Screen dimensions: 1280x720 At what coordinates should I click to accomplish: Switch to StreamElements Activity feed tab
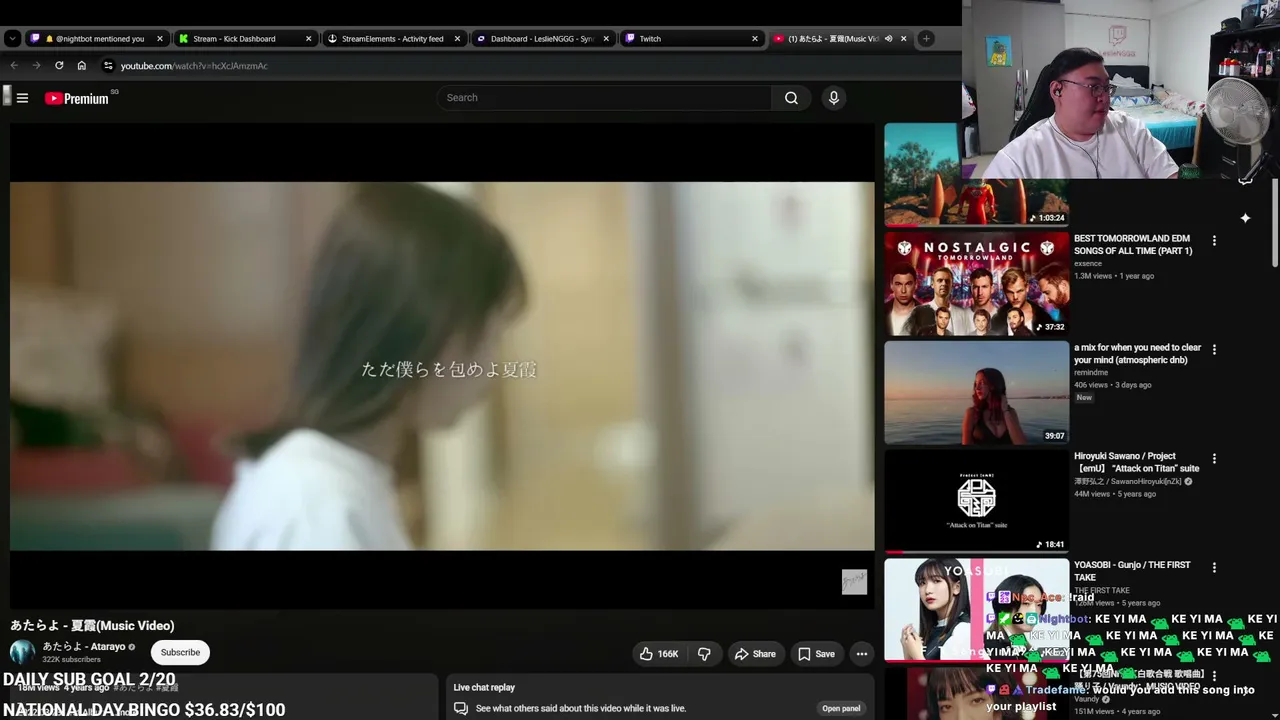click(x=392, y=39)
